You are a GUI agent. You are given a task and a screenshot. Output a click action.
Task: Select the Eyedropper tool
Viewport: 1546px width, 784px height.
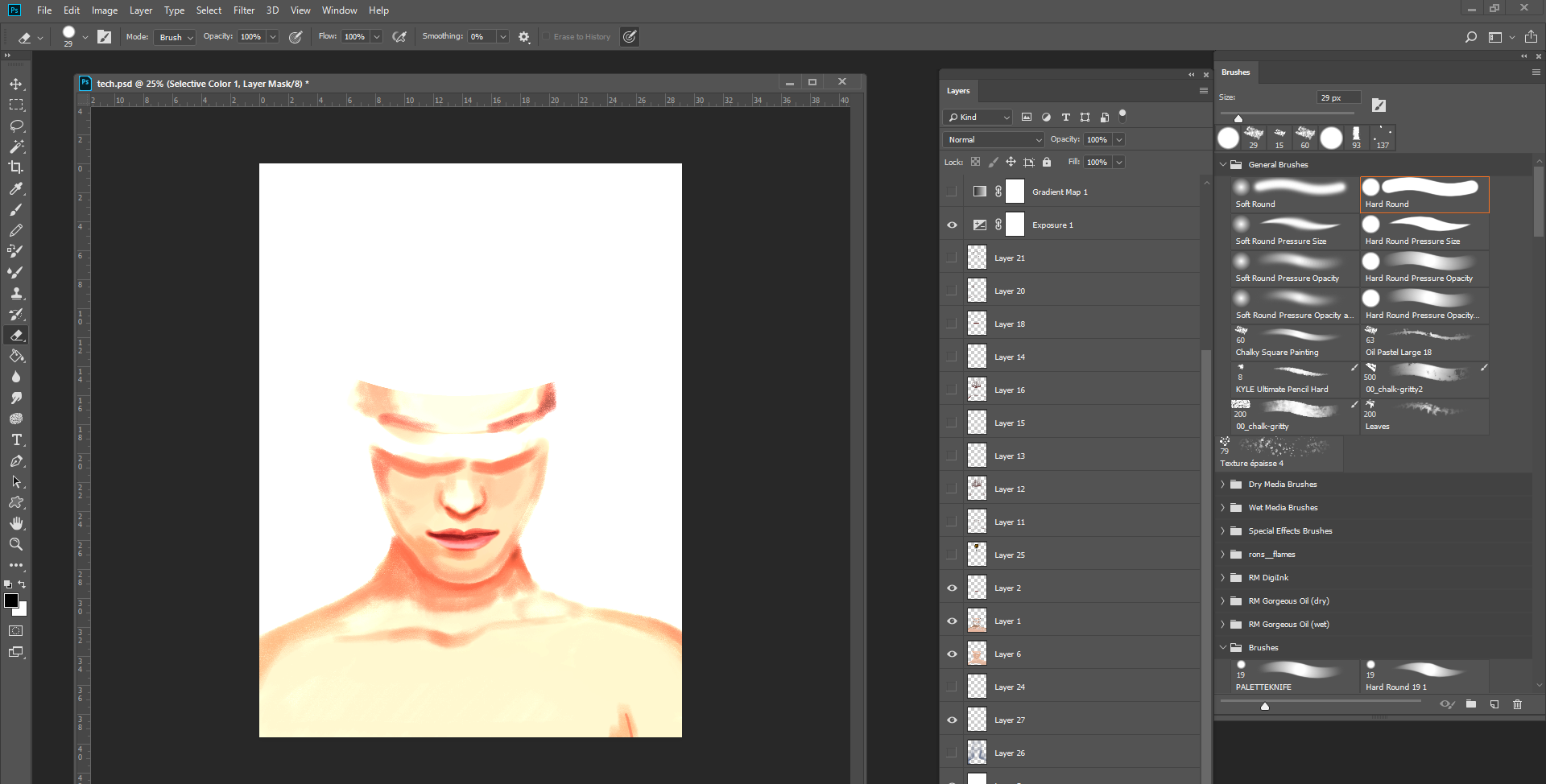[x=16, y=189]
